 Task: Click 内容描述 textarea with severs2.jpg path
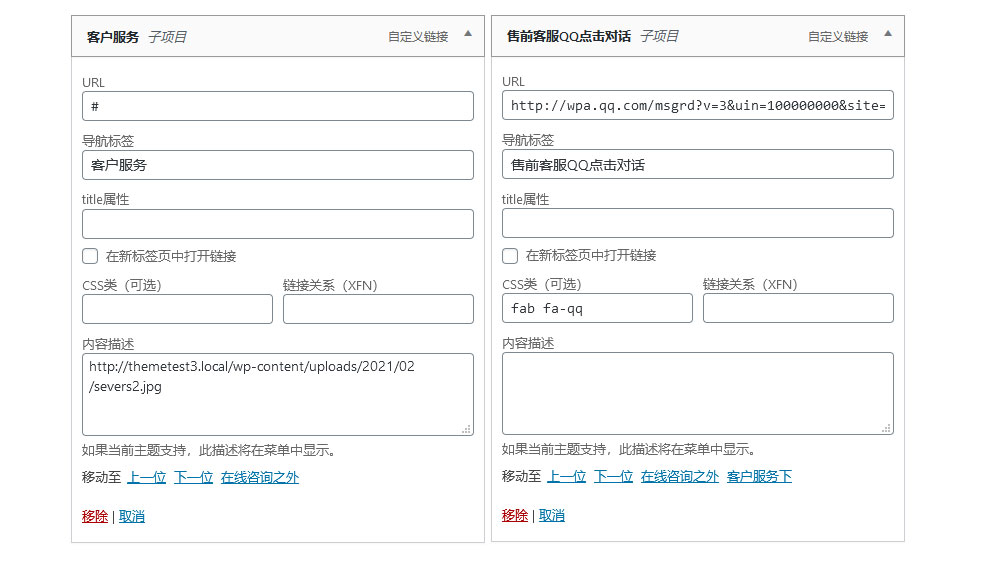pos(277,394)
